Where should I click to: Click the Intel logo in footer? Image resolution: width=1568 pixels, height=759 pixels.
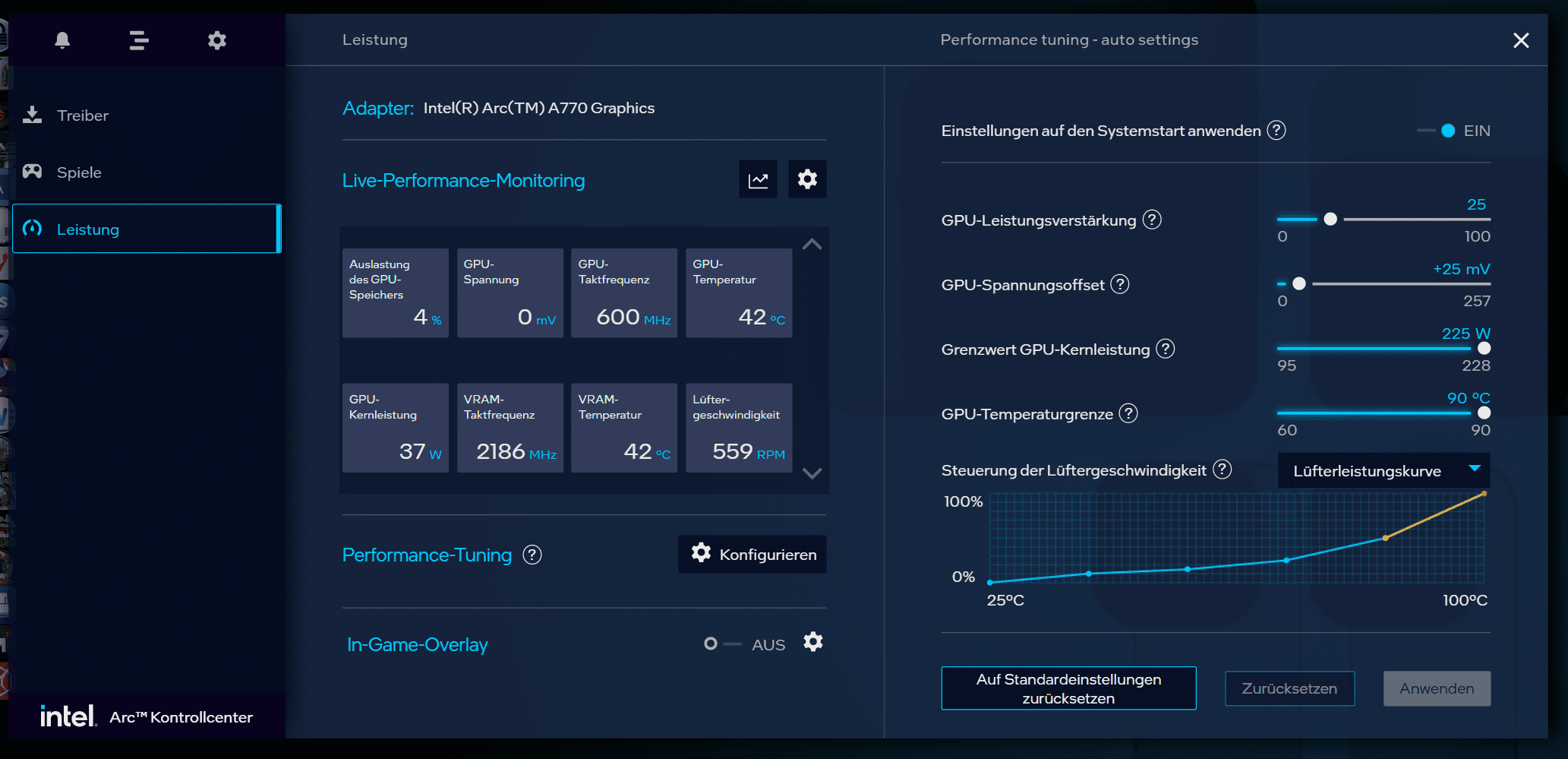(x=68, y=716)
